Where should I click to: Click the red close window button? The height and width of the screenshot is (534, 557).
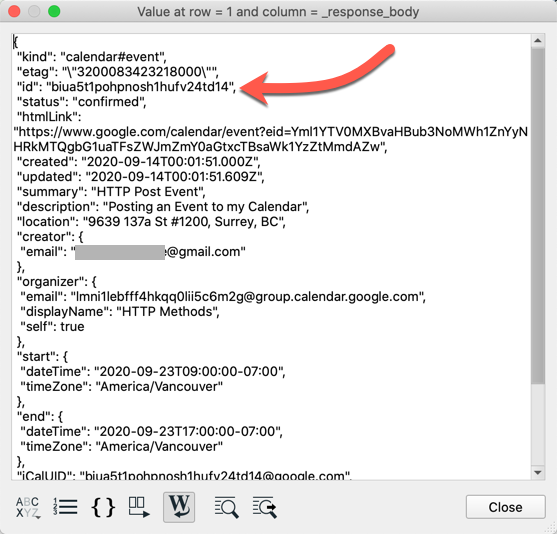[14, 11]
